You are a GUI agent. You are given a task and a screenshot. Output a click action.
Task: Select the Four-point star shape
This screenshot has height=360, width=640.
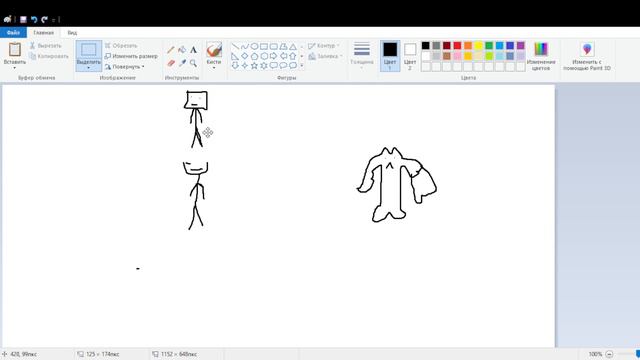point(244,65)
